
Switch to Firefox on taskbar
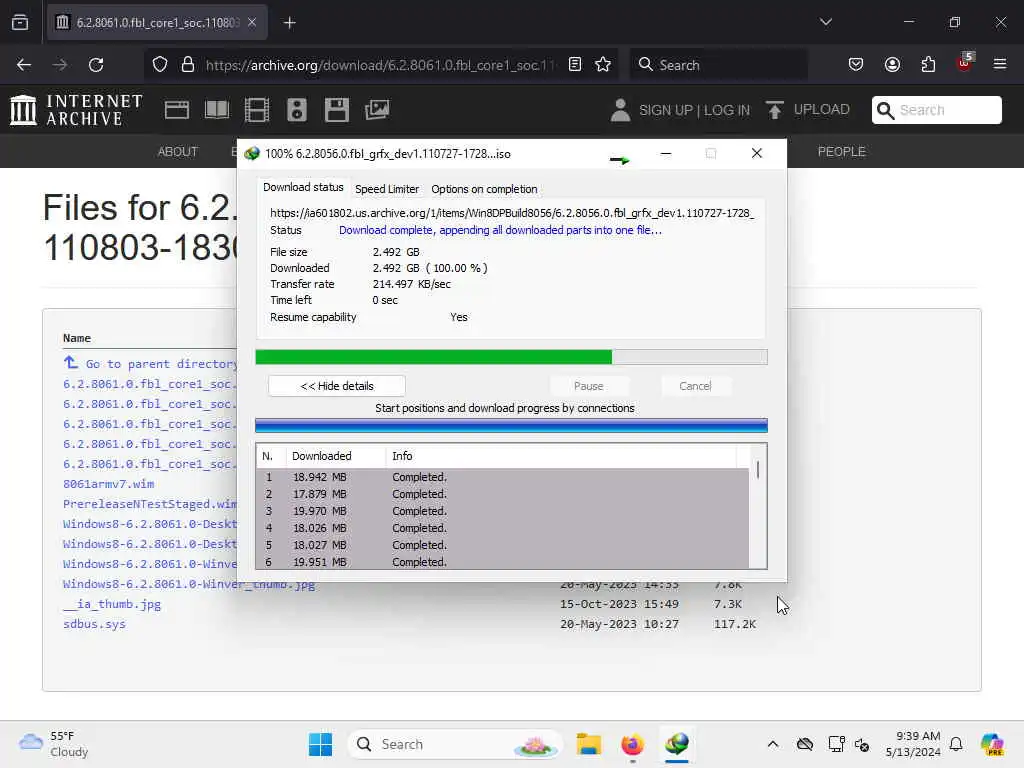pos(632,744)
